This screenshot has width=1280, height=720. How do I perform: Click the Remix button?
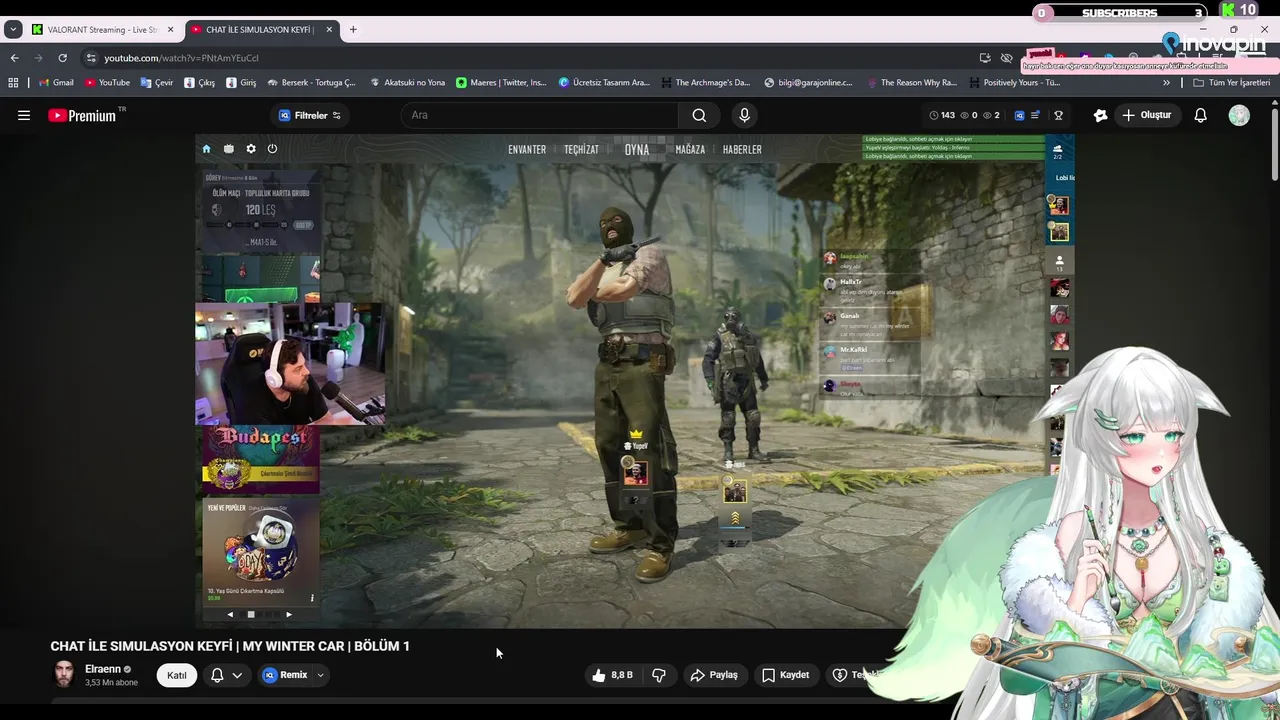coord(284,675)
